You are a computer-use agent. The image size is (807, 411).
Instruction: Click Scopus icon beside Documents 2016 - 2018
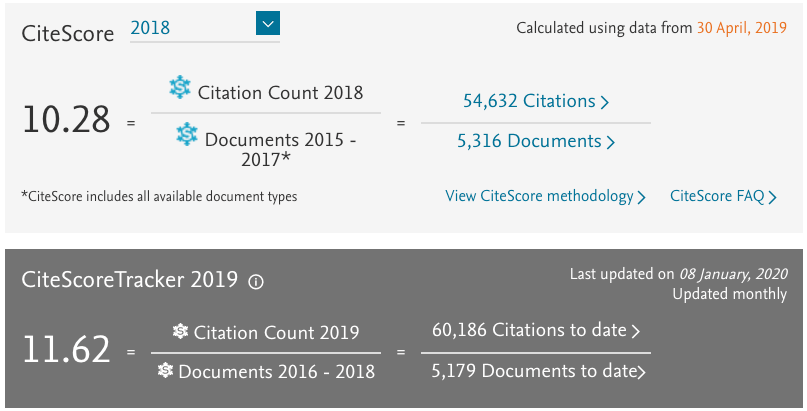[x=165, y=372]
